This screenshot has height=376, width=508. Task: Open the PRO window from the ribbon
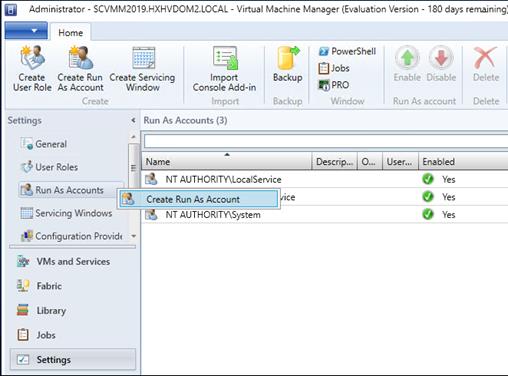[x=334, y=85]
